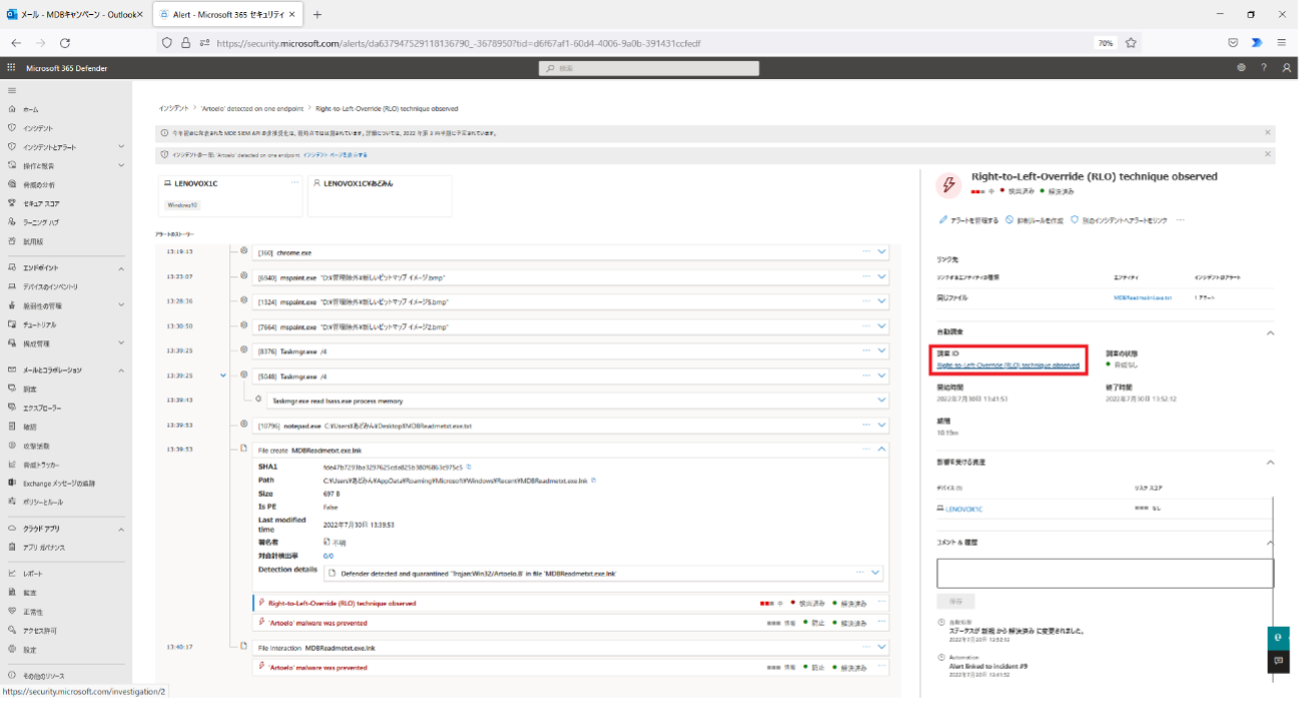Reset the 70% zoom indicator
The width and height of the screenshot is (1301, 702).
point(1105,43)
